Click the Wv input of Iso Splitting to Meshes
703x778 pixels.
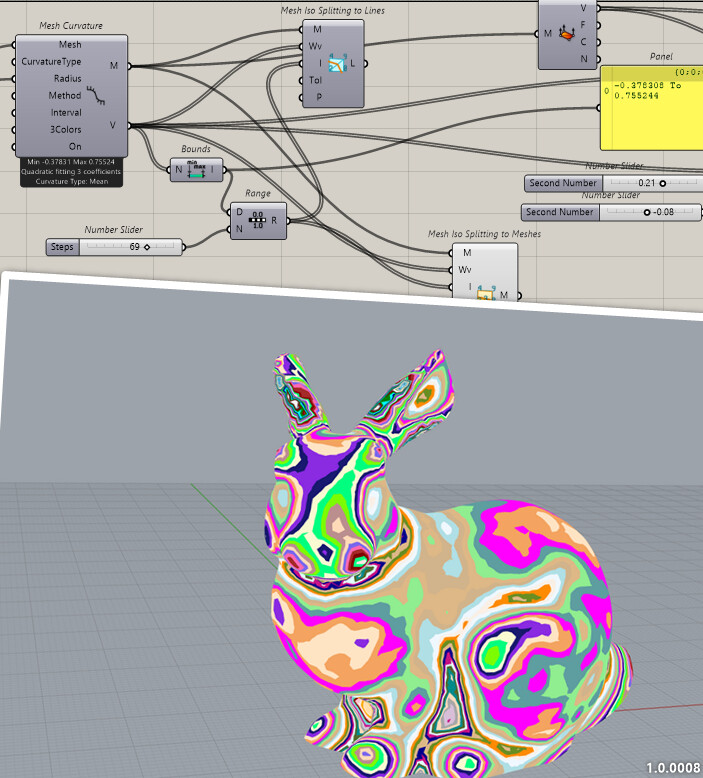click(x=465, y=269)
